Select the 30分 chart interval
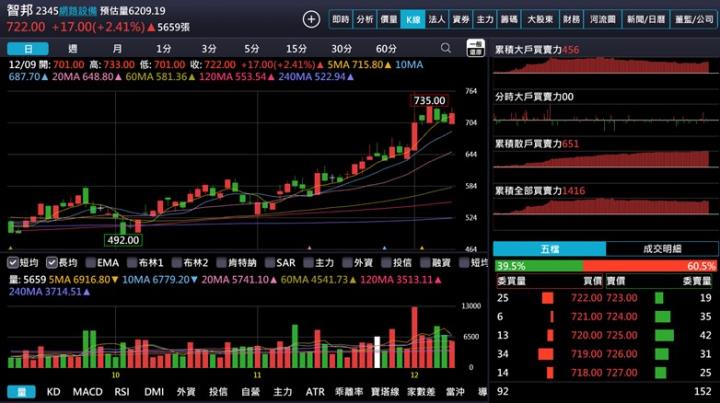The width and height of the screenshot is (720, 403). point(341,49)
